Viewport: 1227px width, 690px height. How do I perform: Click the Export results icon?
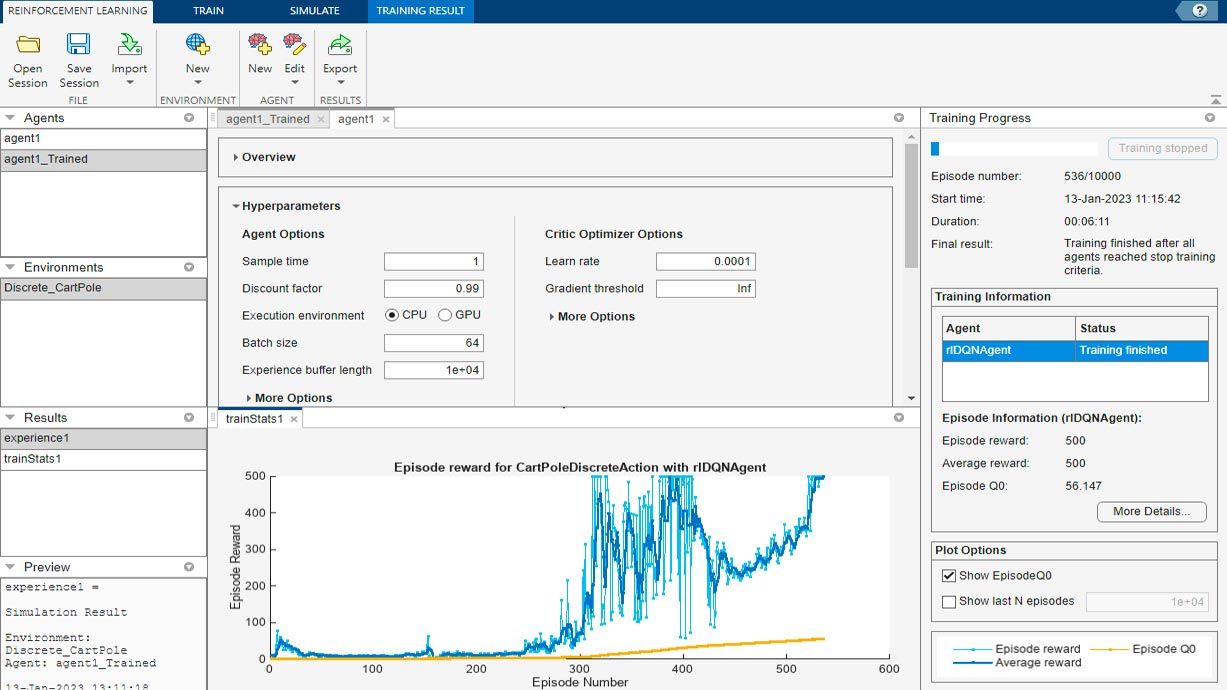coord(340,45)
